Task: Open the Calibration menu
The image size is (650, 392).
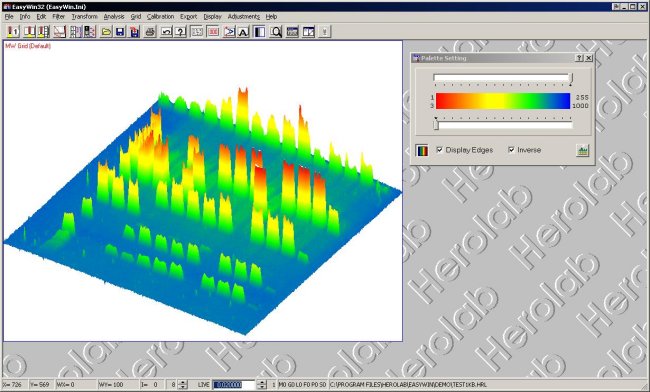Action: pos(160,17)
